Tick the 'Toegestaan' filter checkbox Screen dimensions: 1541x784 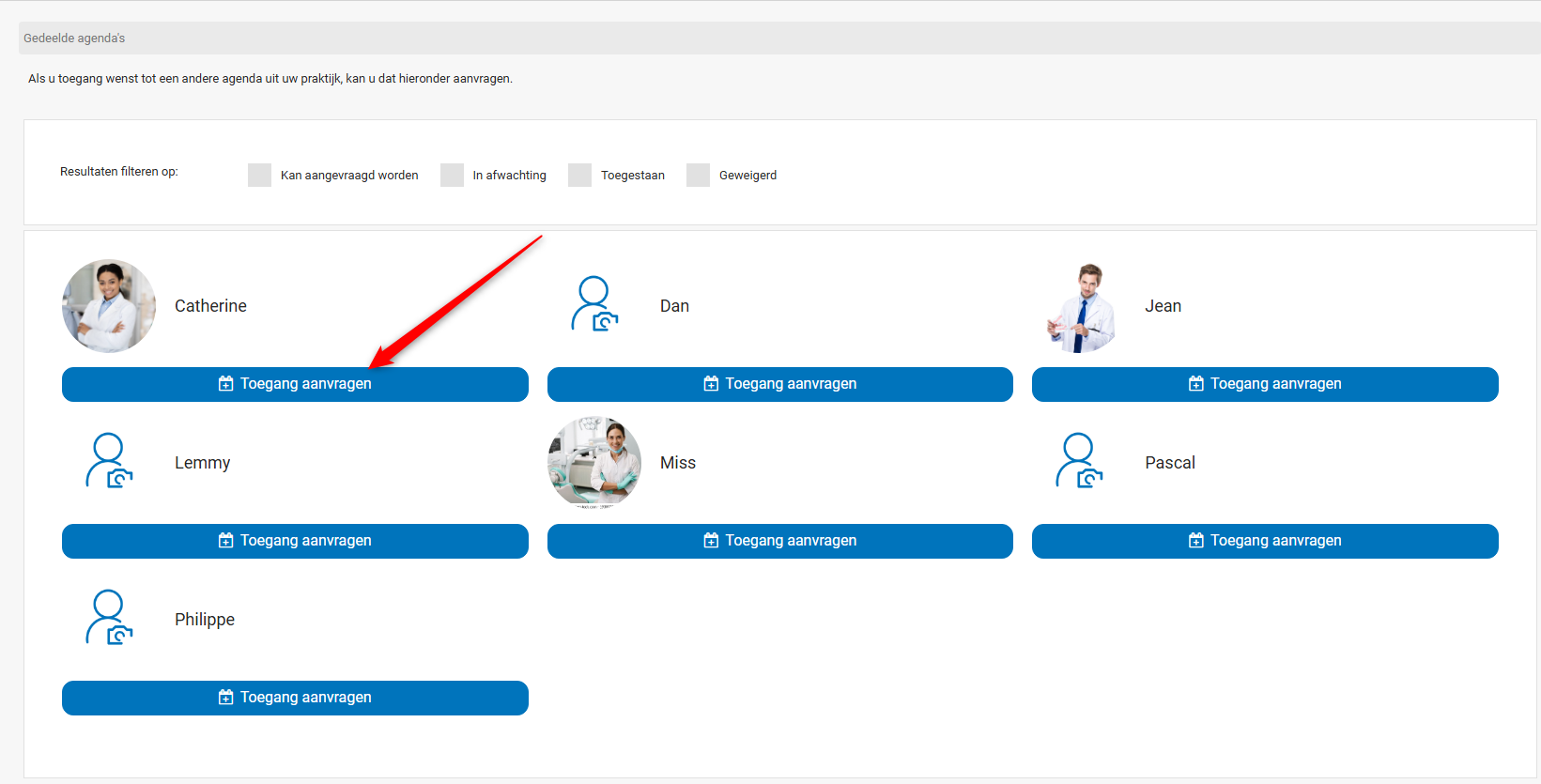579,175
